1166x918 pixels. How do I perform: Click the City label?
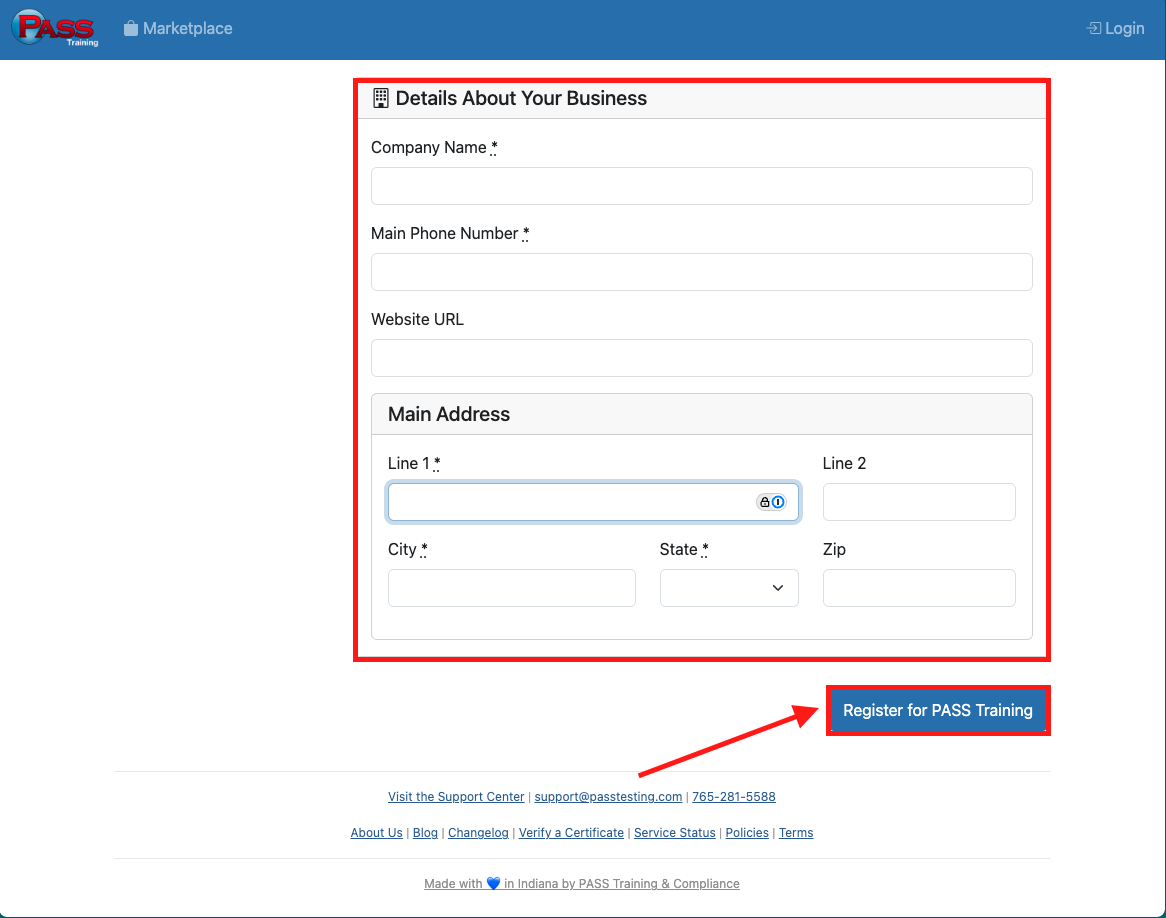point(408,550)
